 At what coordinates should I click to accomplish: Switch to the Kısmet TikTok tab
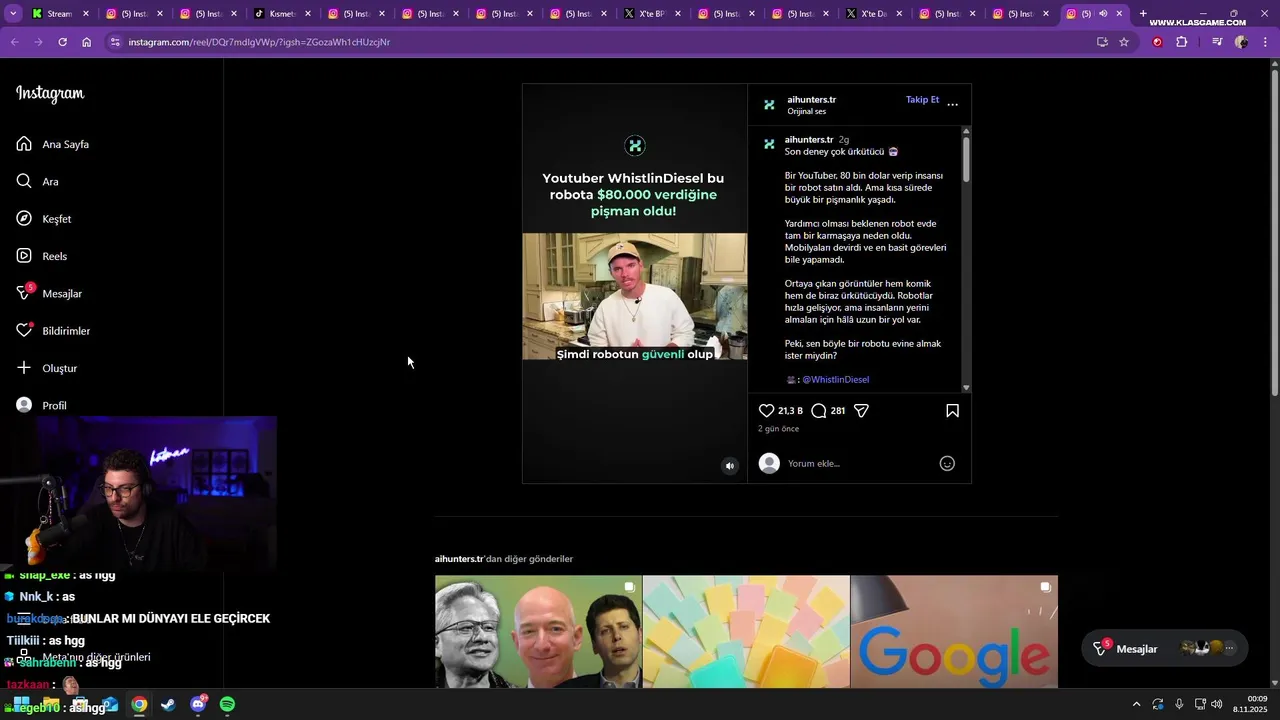(283, 14)
